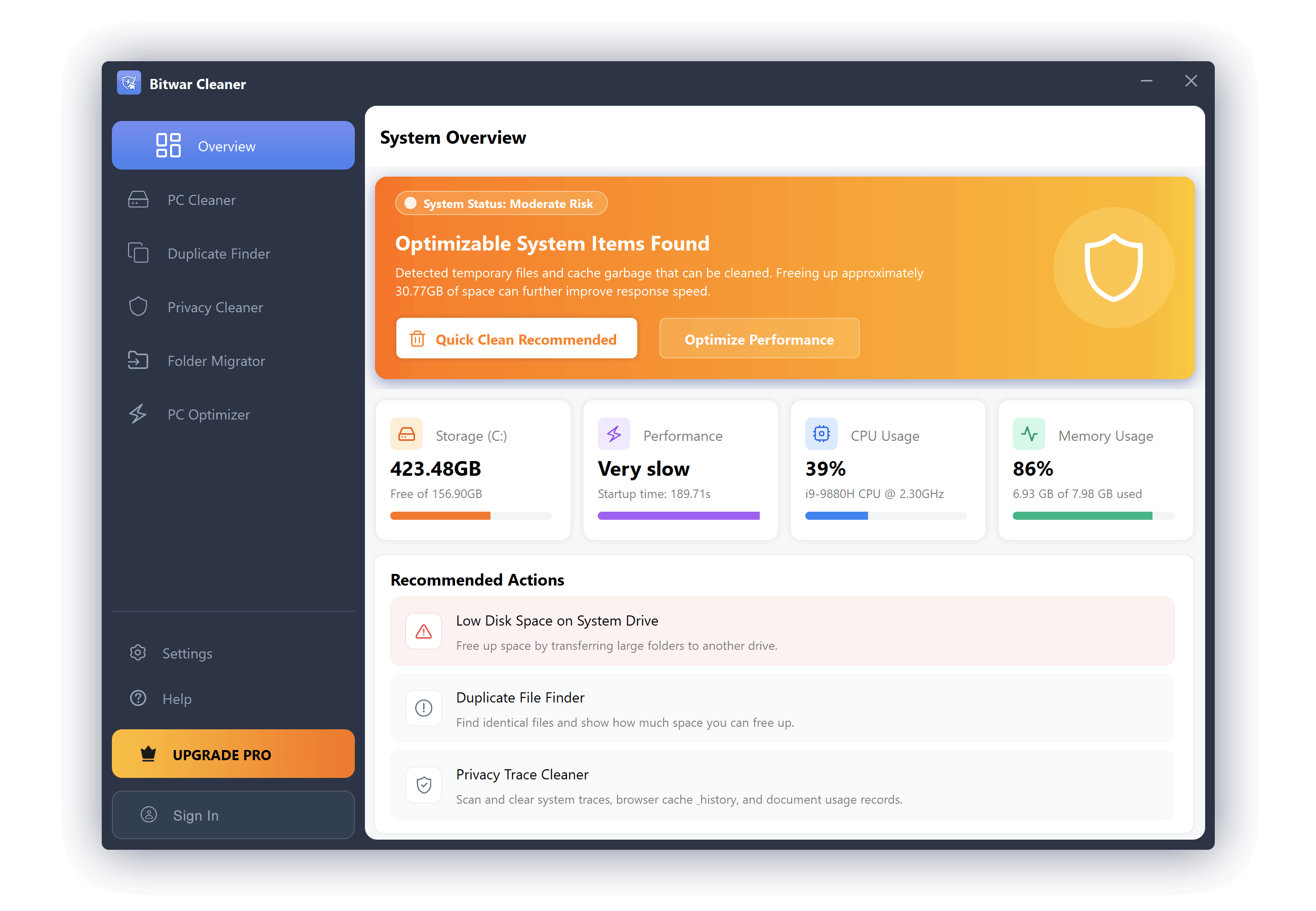The height and width of the screenshot is (911, 1316).
Task: Click the Bitwar Cleaner logo icon
Action: pos(129,84)
